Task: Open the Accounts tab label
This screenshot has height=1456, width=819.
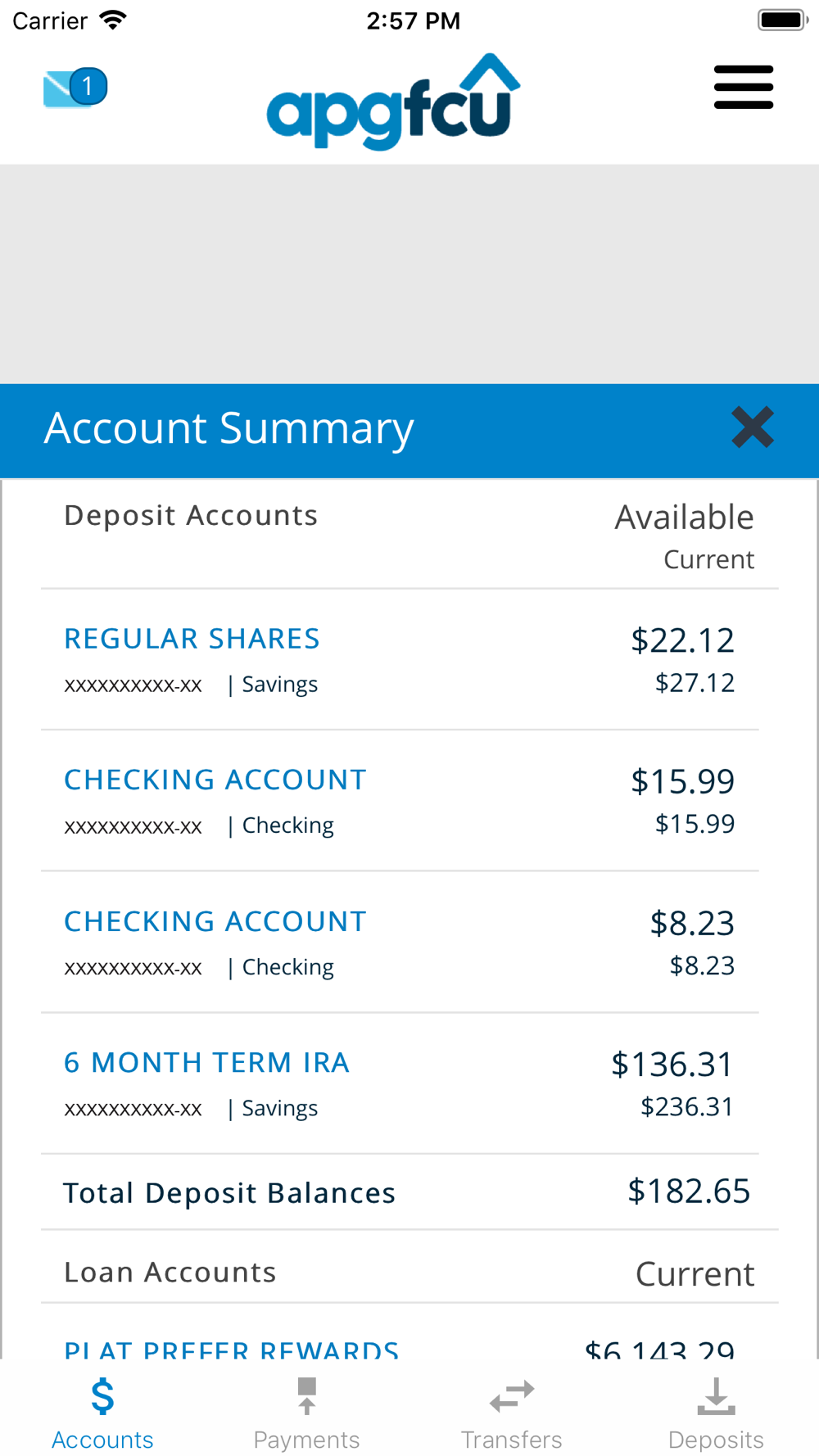Action: 102,1440
